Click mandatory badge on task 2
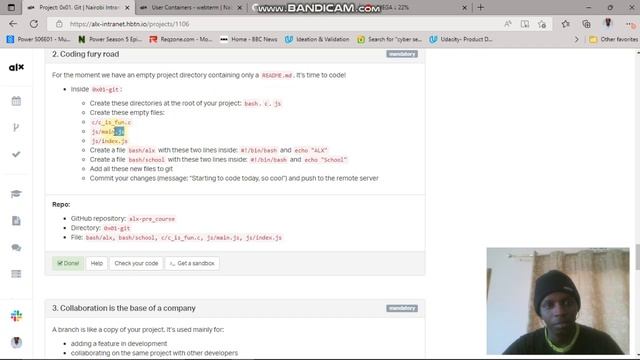Viewport: 640px width, 360px height. (x=402, y=54)
